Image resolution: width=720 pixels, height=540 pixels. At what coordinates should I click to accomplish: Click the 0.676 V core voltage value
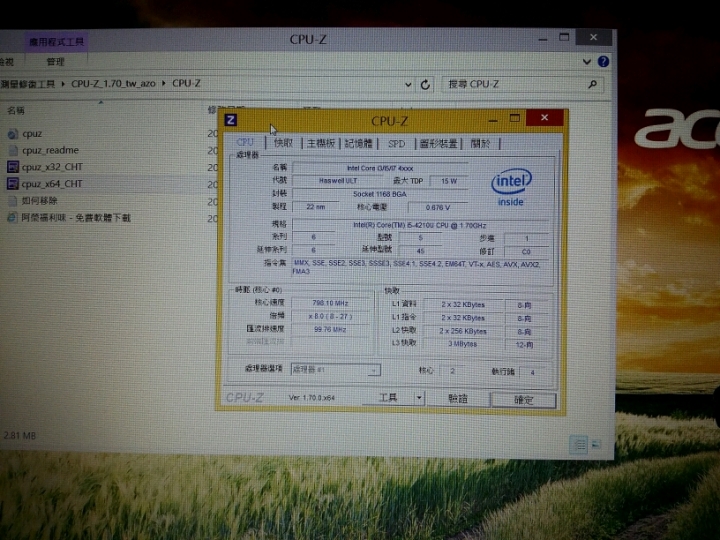(438, 208)
